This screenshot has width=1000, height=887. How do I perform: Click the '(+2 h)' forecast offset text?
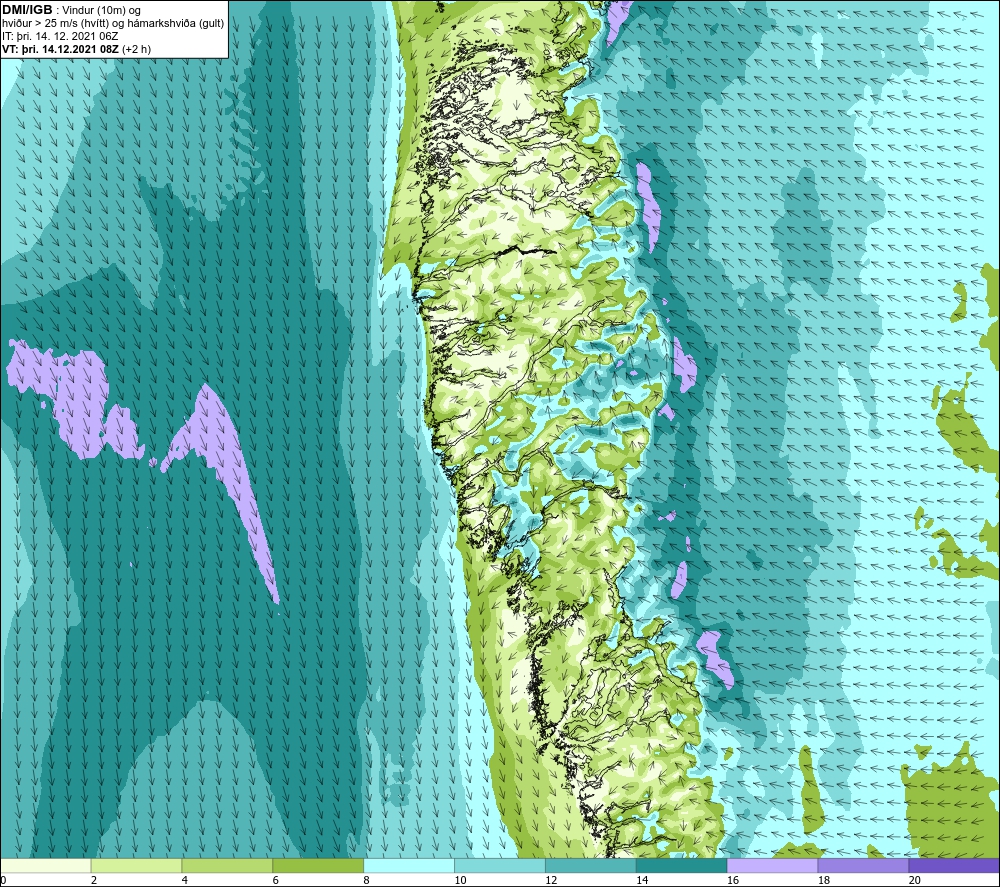pos(136,49)
